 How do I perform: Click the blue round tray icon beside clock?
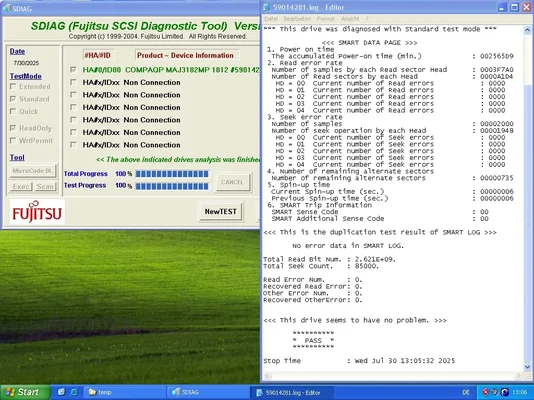tap(505, 392)
